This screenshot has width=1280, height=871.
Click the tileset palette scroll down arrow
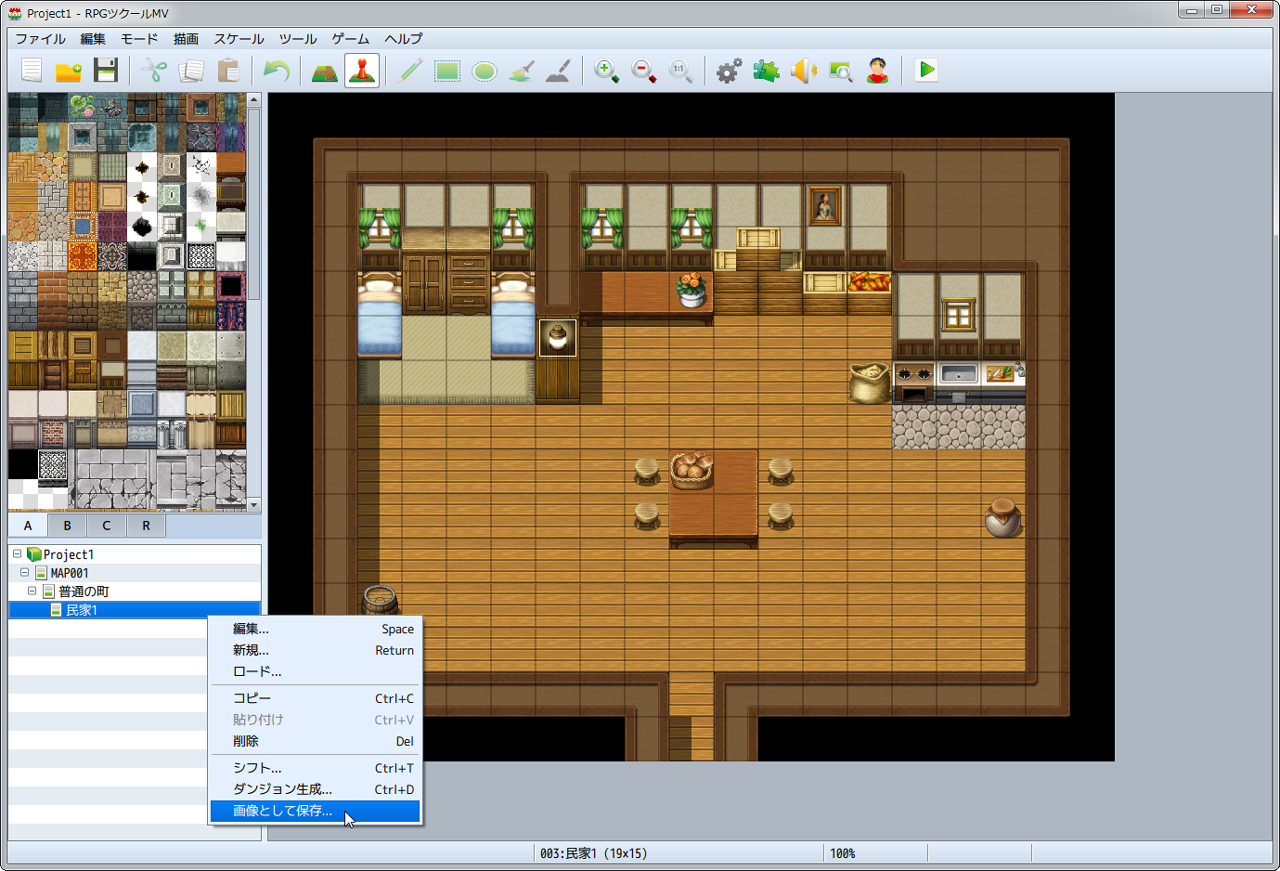(254, 505)
